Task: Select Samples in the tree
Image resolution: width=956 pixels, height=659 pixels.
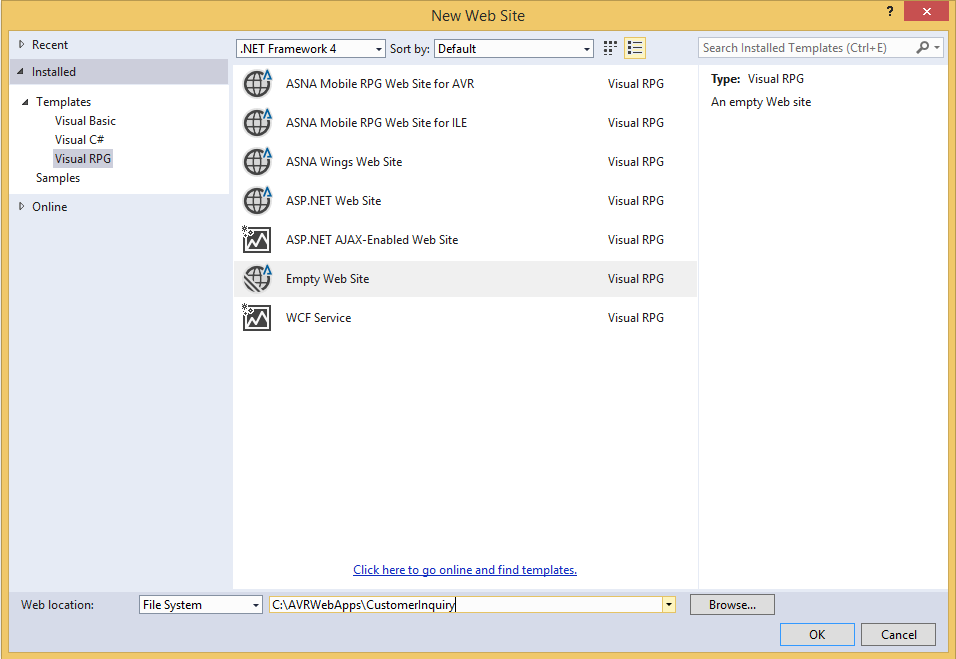Action: click(x=58, y=178)
